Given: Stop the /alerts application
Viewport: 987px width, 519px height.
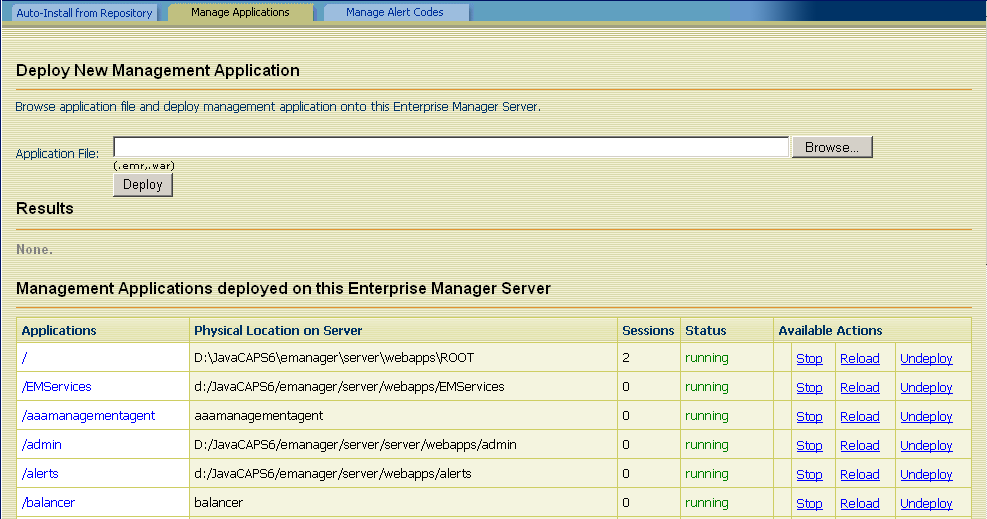Looking at the screenshot, I should coord(809,474).
